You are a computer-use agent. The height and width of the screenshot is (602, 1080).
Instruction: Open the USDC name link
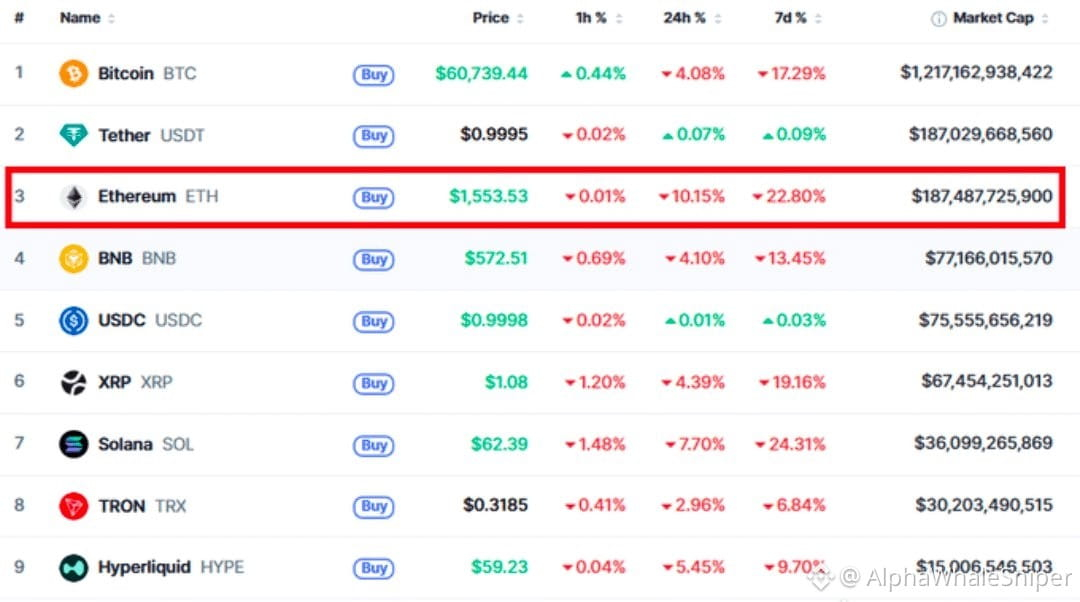149,320
